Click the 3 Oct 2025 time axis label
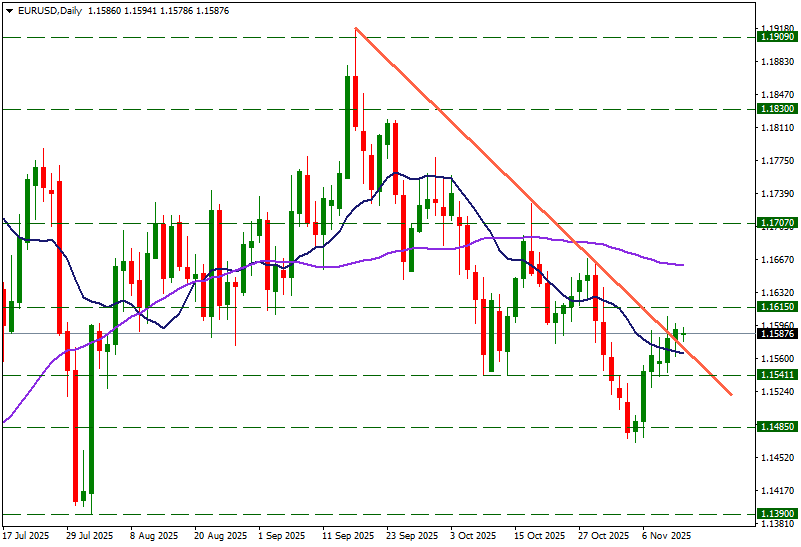The image size is (801, 547). 475,536
